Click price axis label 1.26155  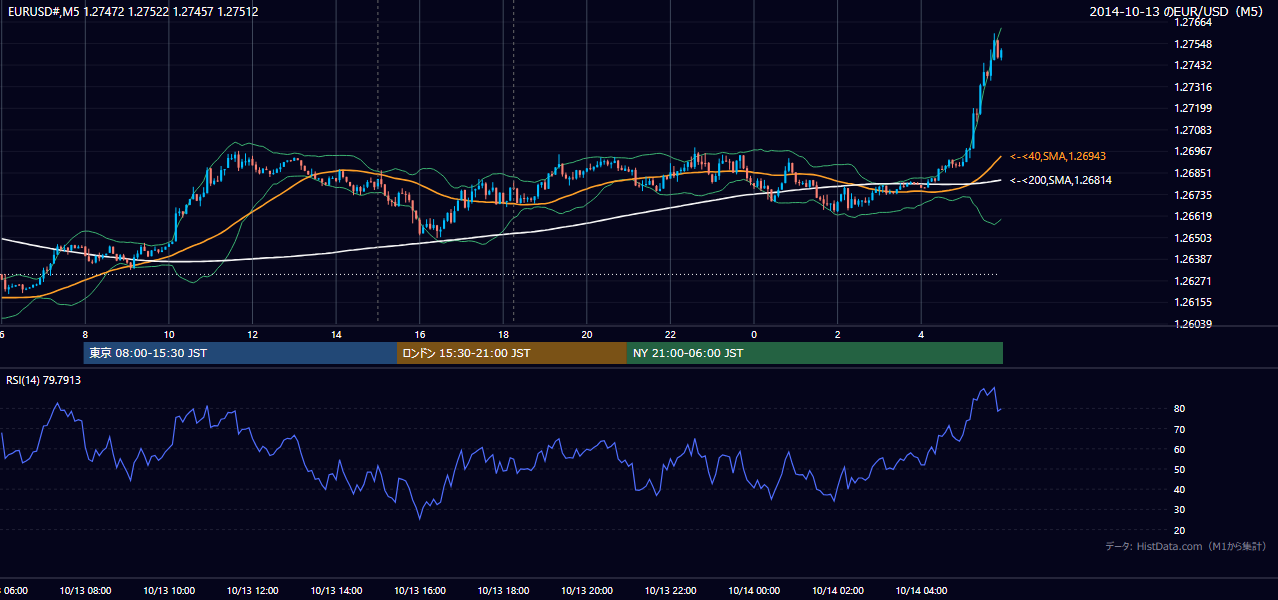tap(1195, 302)
